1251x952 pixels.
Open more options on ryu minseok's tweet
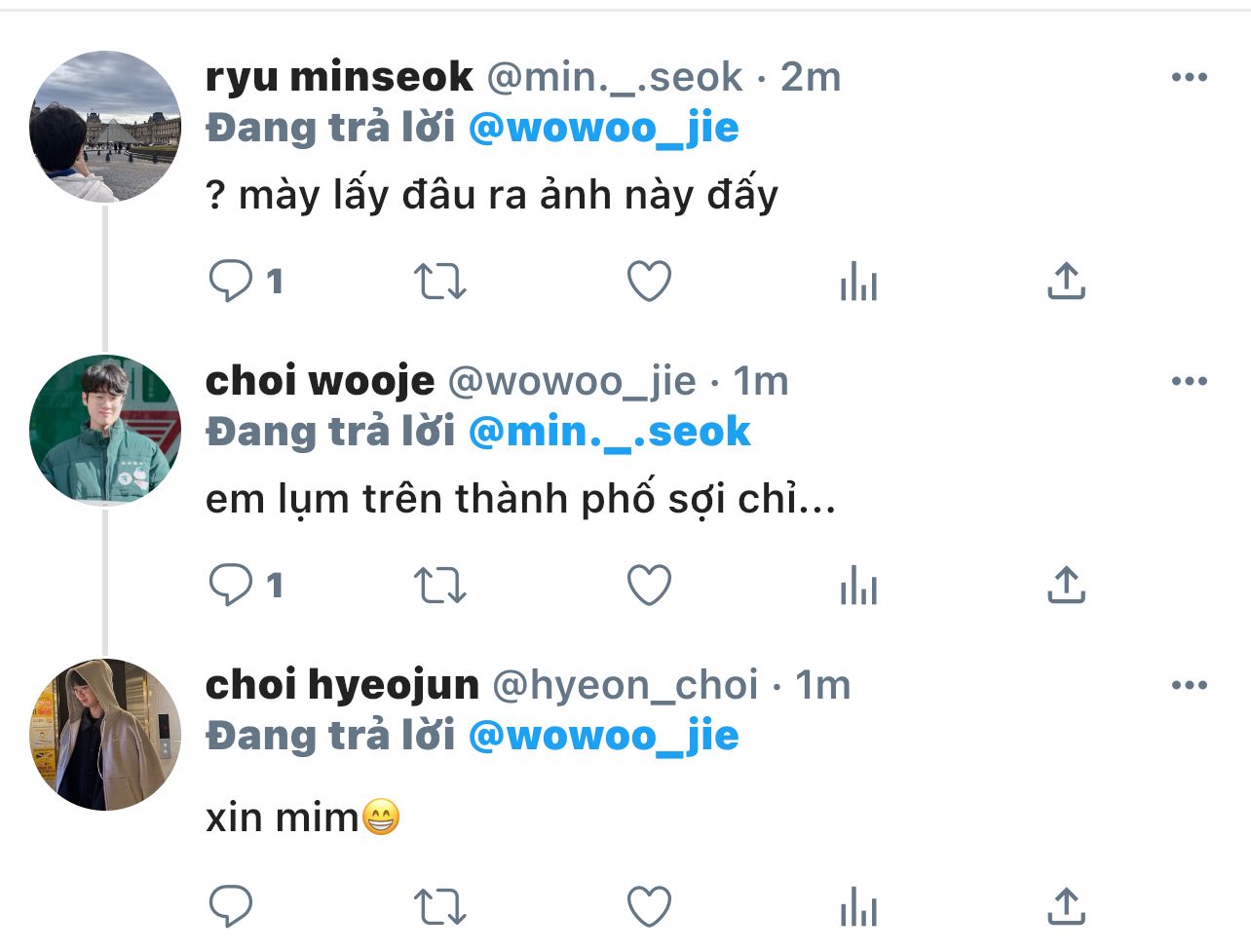click(x=1190, y=77)
